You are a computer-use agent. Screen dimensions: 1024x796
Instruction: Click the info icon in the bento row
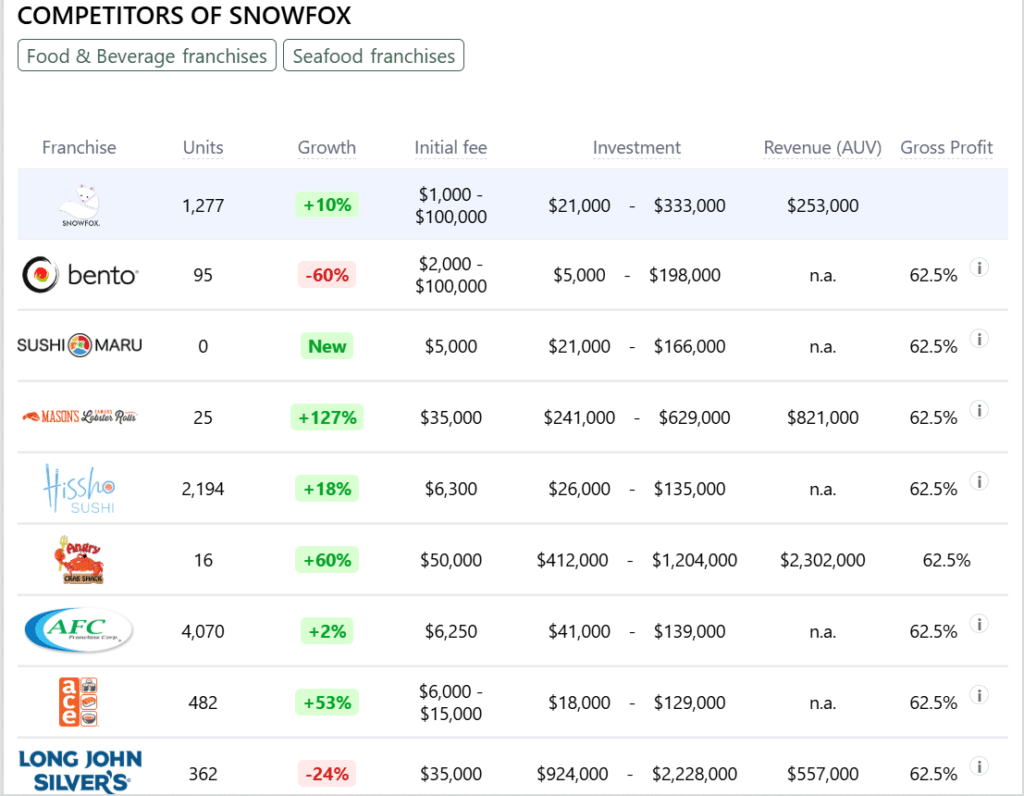pyautogui.click(x=978, y=267)
